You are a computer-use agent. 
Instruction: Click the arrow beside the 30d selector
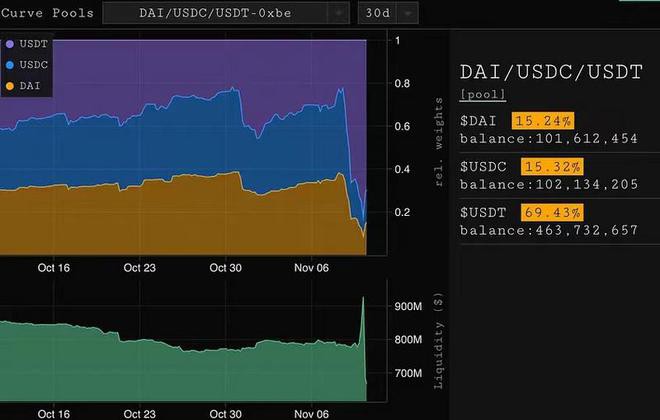tap(409, 13)
